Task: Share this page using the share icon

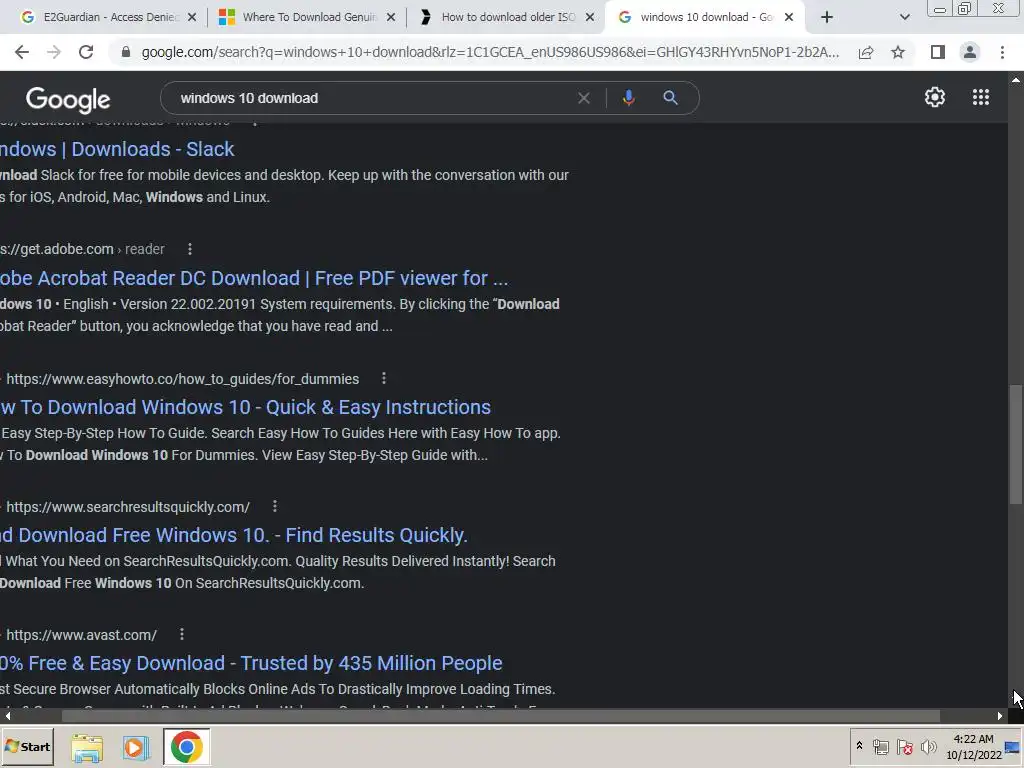Action: pos(866,52)
